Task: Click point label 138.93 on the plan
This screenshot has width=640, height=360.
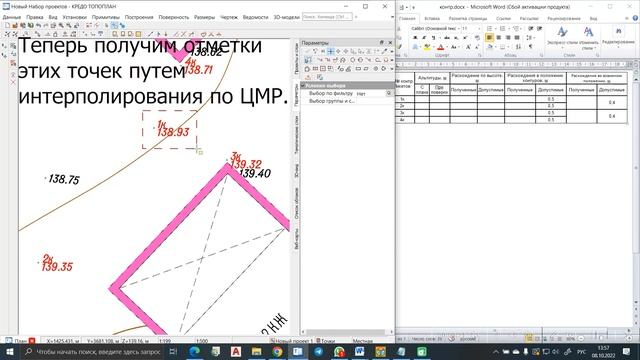Action: [x=173, y=132]
